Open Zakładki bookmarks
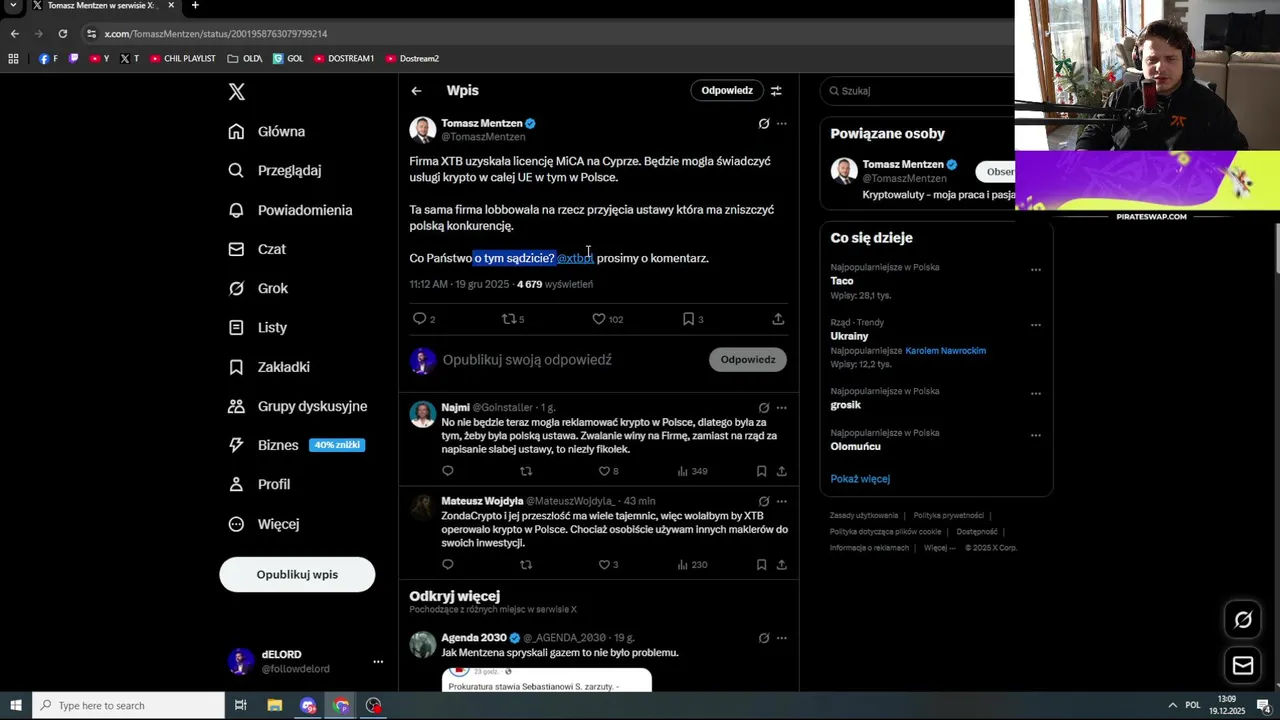Screen dimensions: 1280x720 [269, 367]
